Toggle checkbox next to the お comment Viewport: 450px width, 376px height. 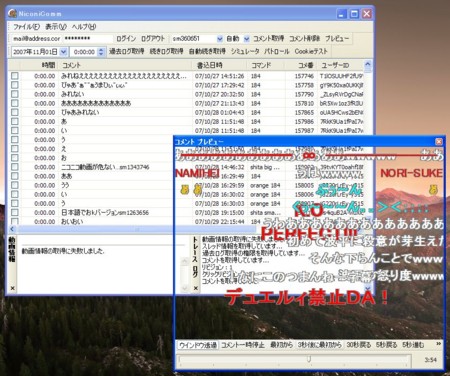click(x=14, y=158)
